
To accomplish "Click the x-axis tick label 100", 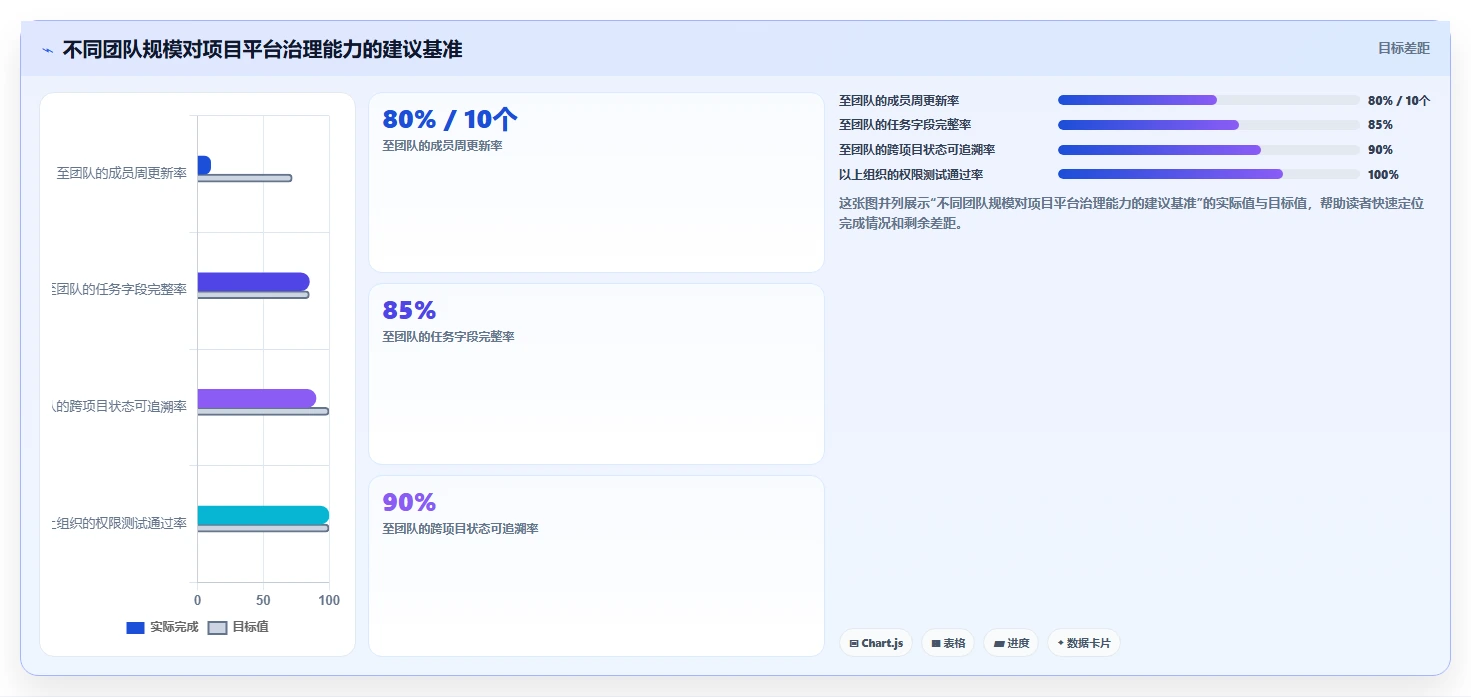I will (328, 601).
